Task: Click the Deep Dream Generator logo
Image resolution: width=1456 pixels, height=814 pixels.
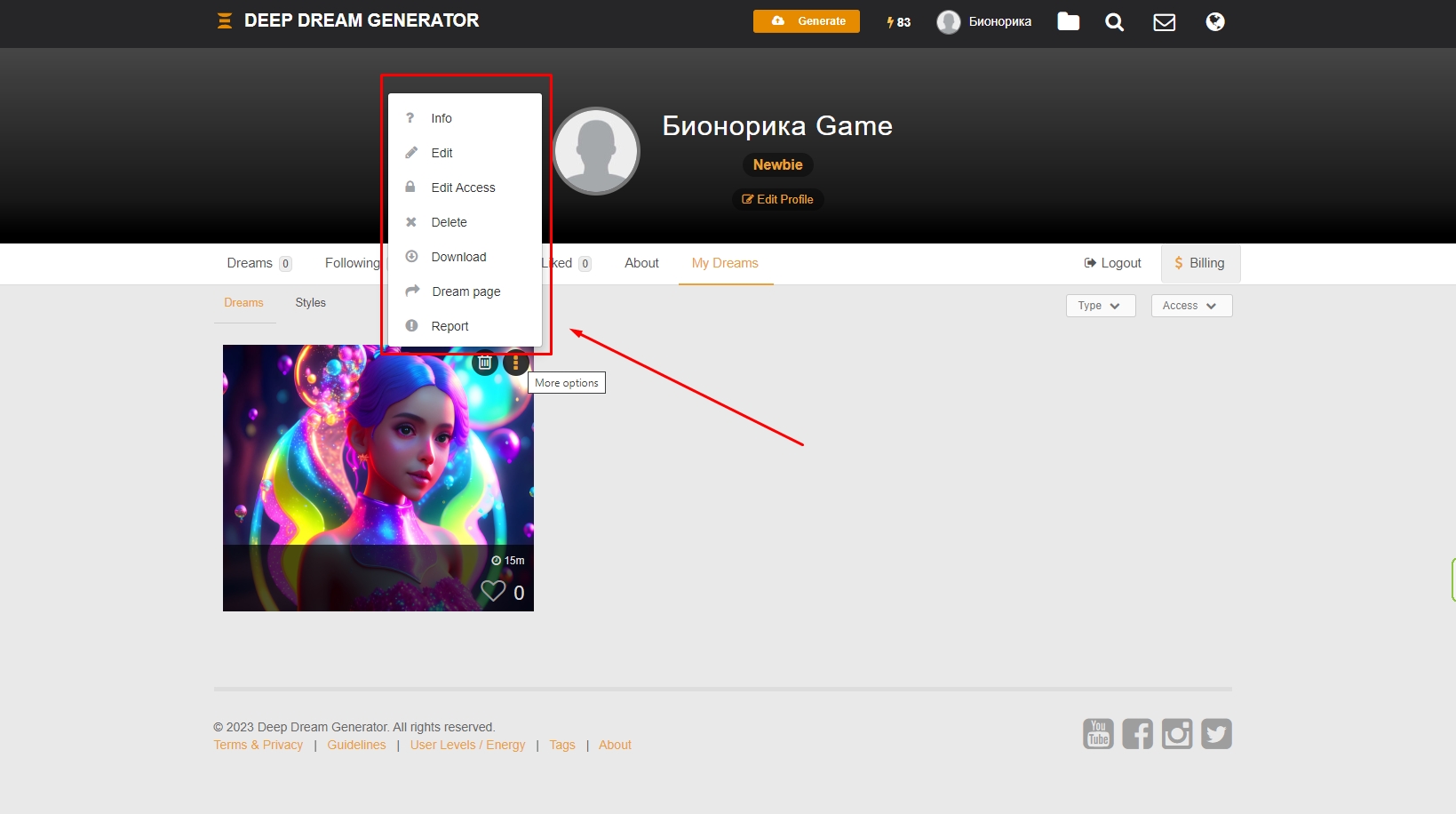Action: coord(348,20)
